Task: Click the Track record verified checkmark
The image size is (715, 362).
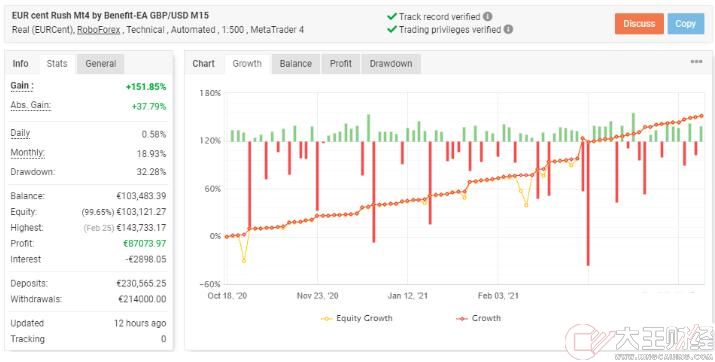Action: (x=391, y=17)
